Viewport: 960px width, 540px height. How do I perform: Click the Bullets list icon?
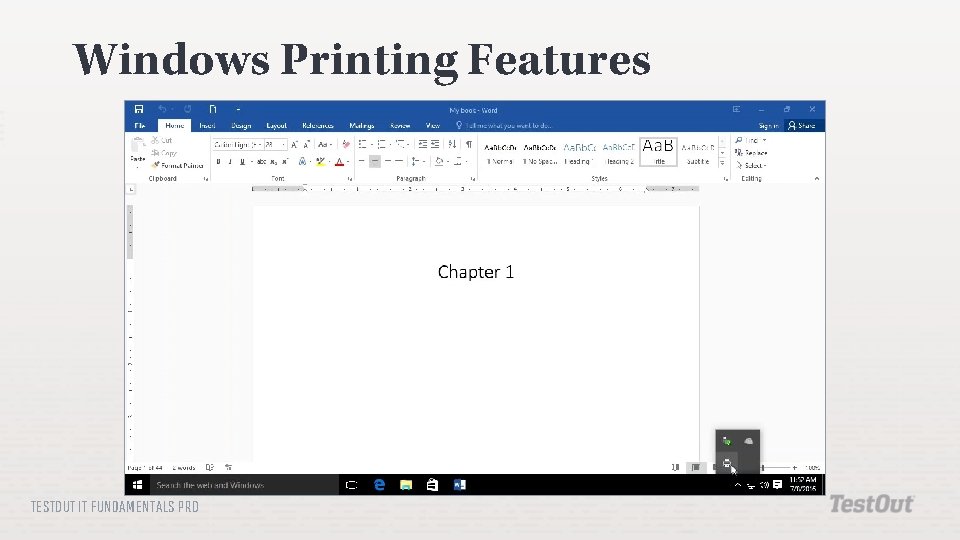click(x=362, y=144)
